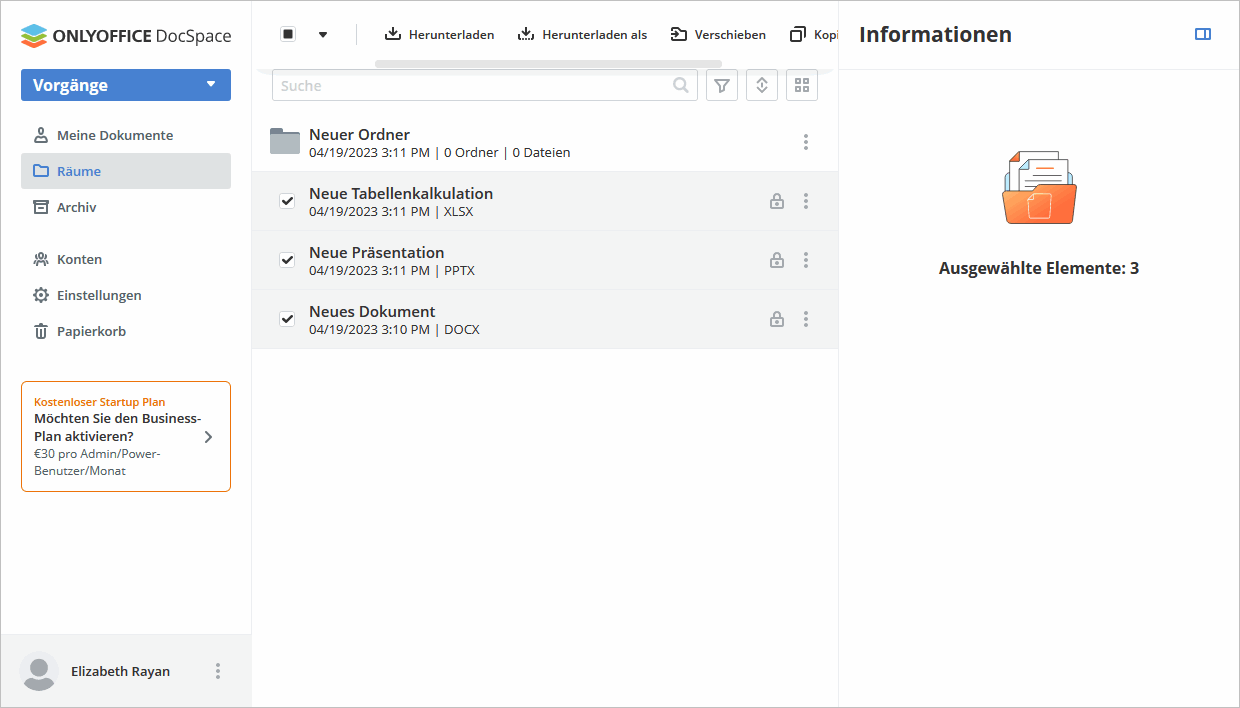Viewport: 1240px width, 708px height.
Task: Click the Meine Dokumente person icon
Action: click(41, 135)
